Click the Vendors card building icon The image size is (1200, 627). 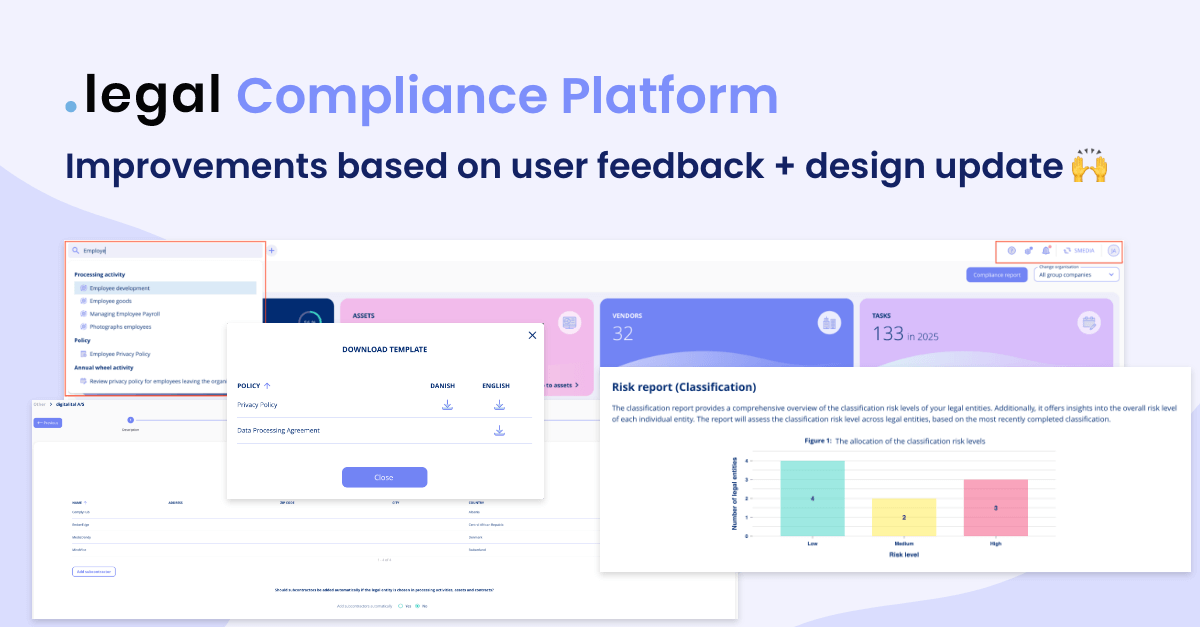click(x=829, y=322)
